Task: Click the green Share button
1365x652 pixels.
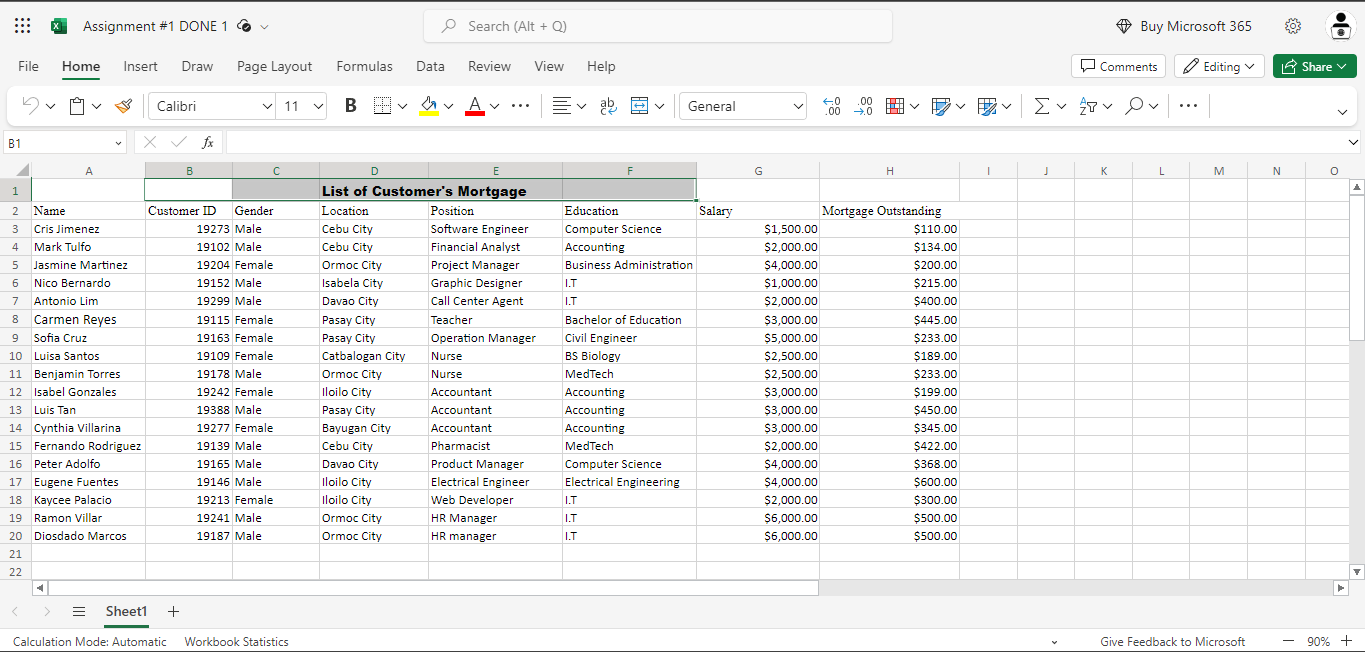Action: (x=1315, y=66)
